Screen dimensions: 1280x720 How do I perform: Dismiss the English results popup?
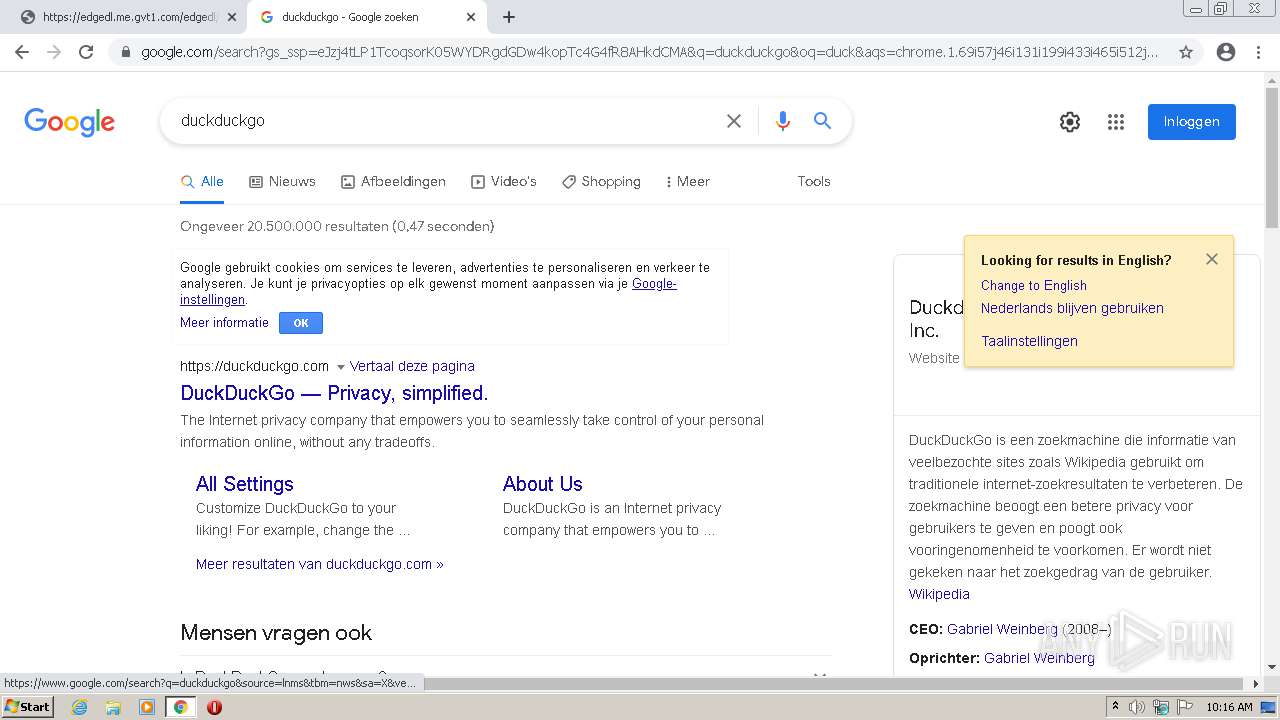click(1212, 259)
